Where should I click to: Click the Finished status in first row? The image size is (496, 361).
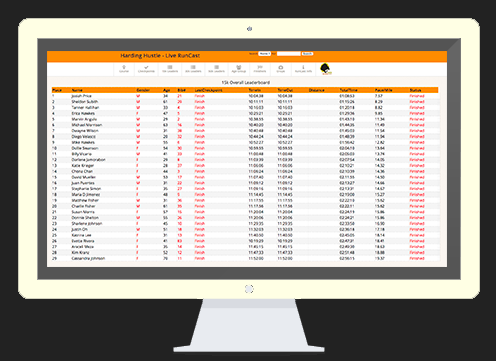417,96
